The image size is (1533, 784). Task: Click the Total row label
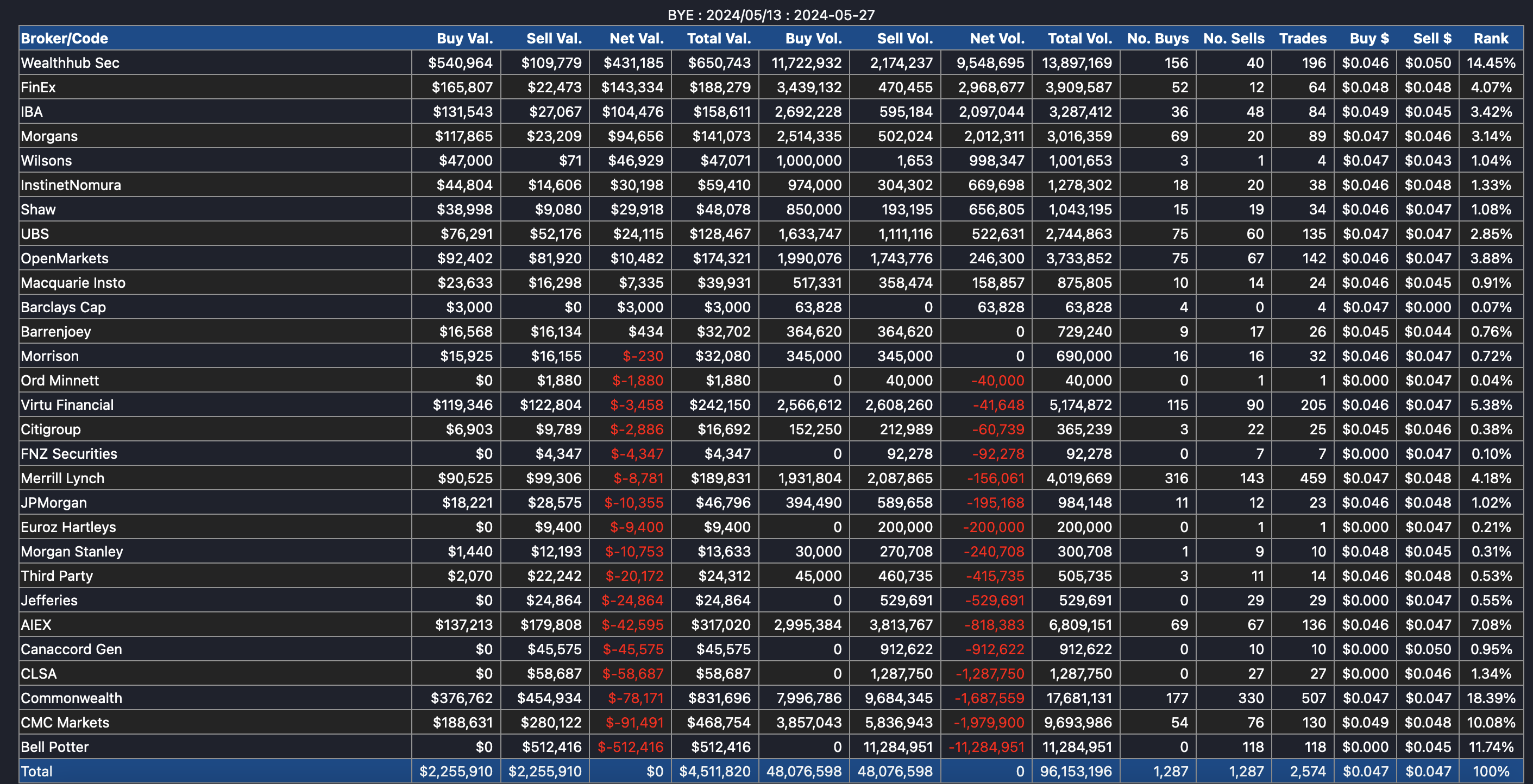click(36, 770)
